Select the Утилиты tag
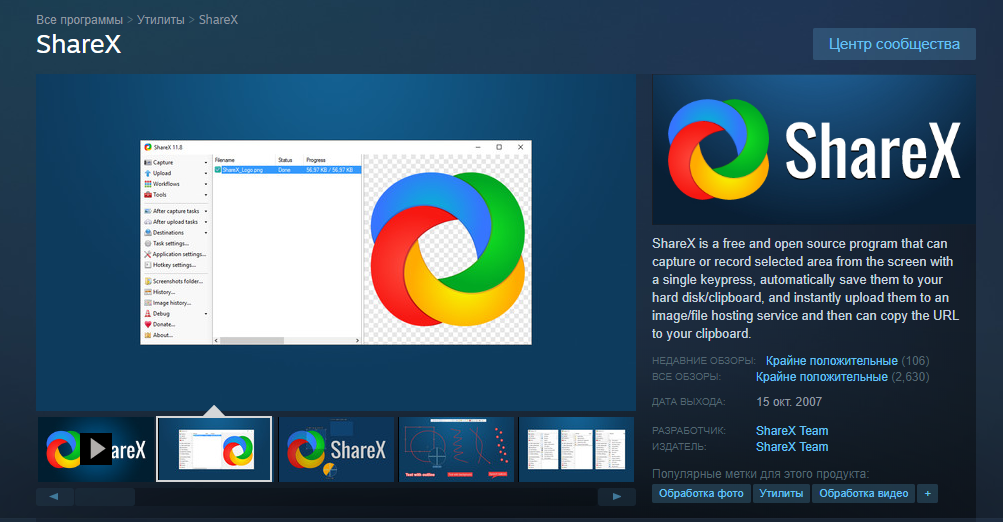 781,493
